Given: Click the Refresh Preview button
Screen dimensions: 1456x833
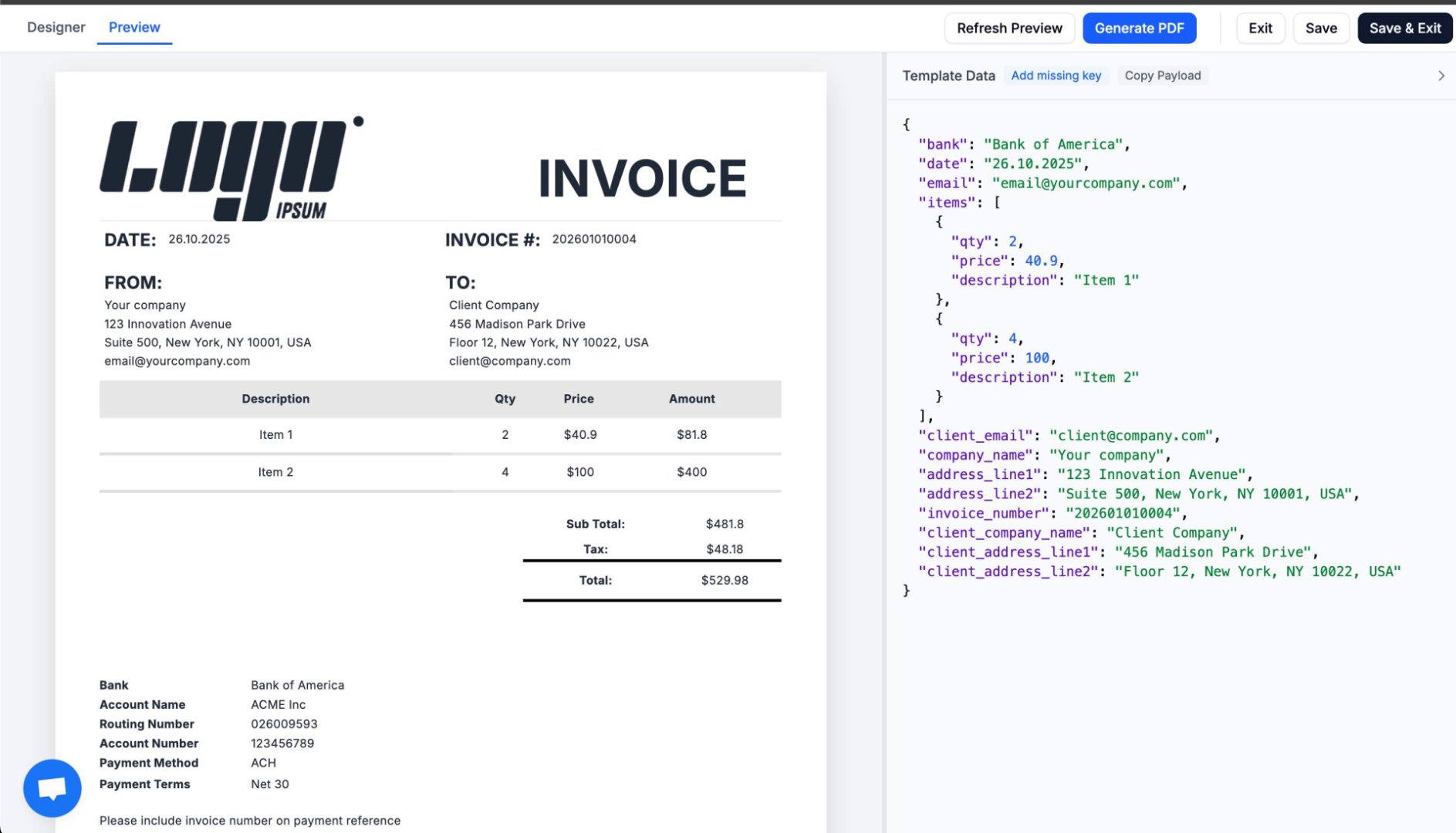Looking at the screenshot, I should click(1009, 28).
